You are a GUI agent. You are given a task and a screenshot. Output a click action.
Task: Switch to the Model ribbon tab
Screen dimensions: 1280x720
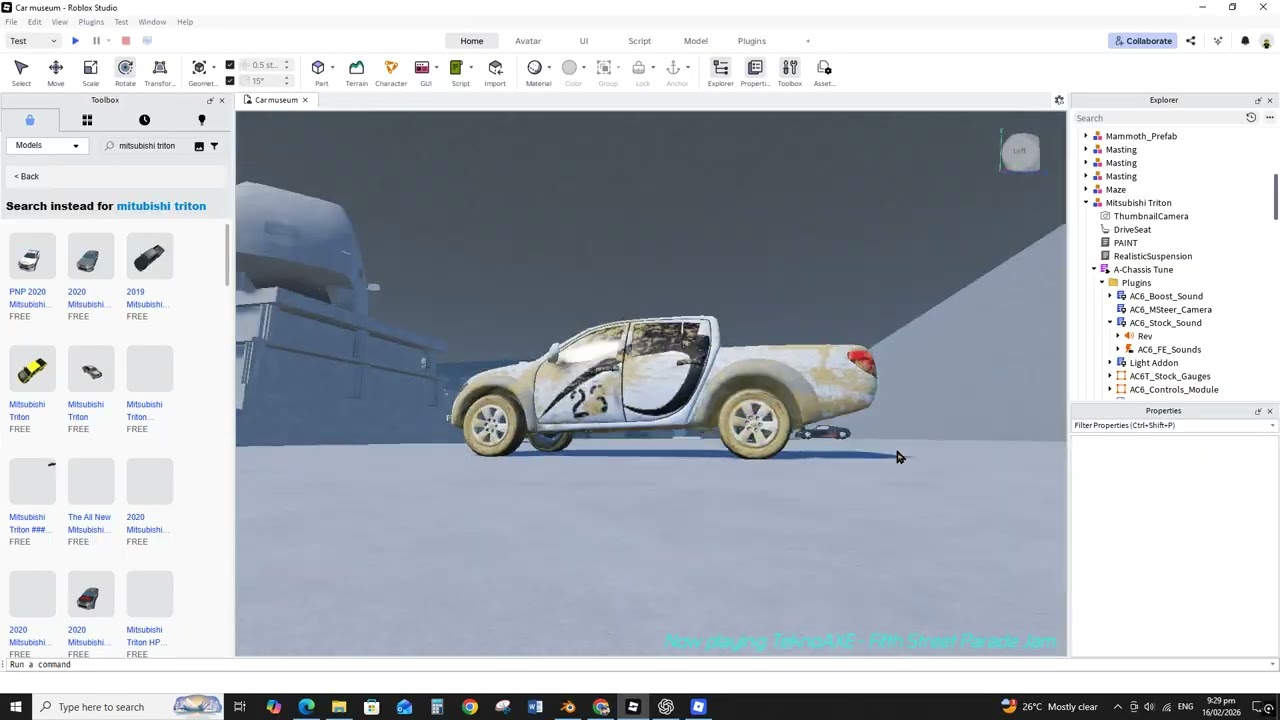pos(696,41)
